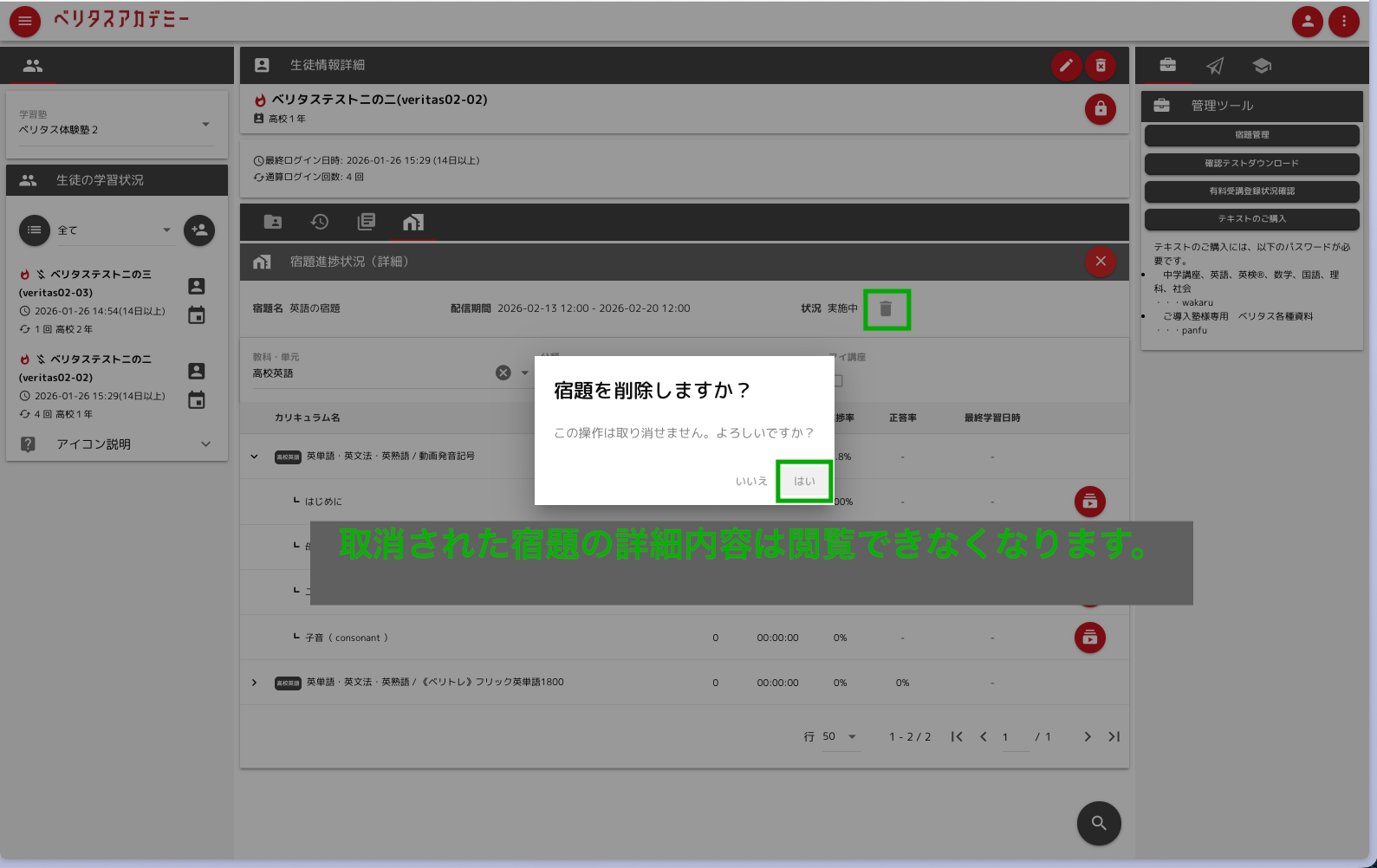This screenshot has height=868, width=1377.
Task: Select the homework progress tab icon
Action: [413, 222]
